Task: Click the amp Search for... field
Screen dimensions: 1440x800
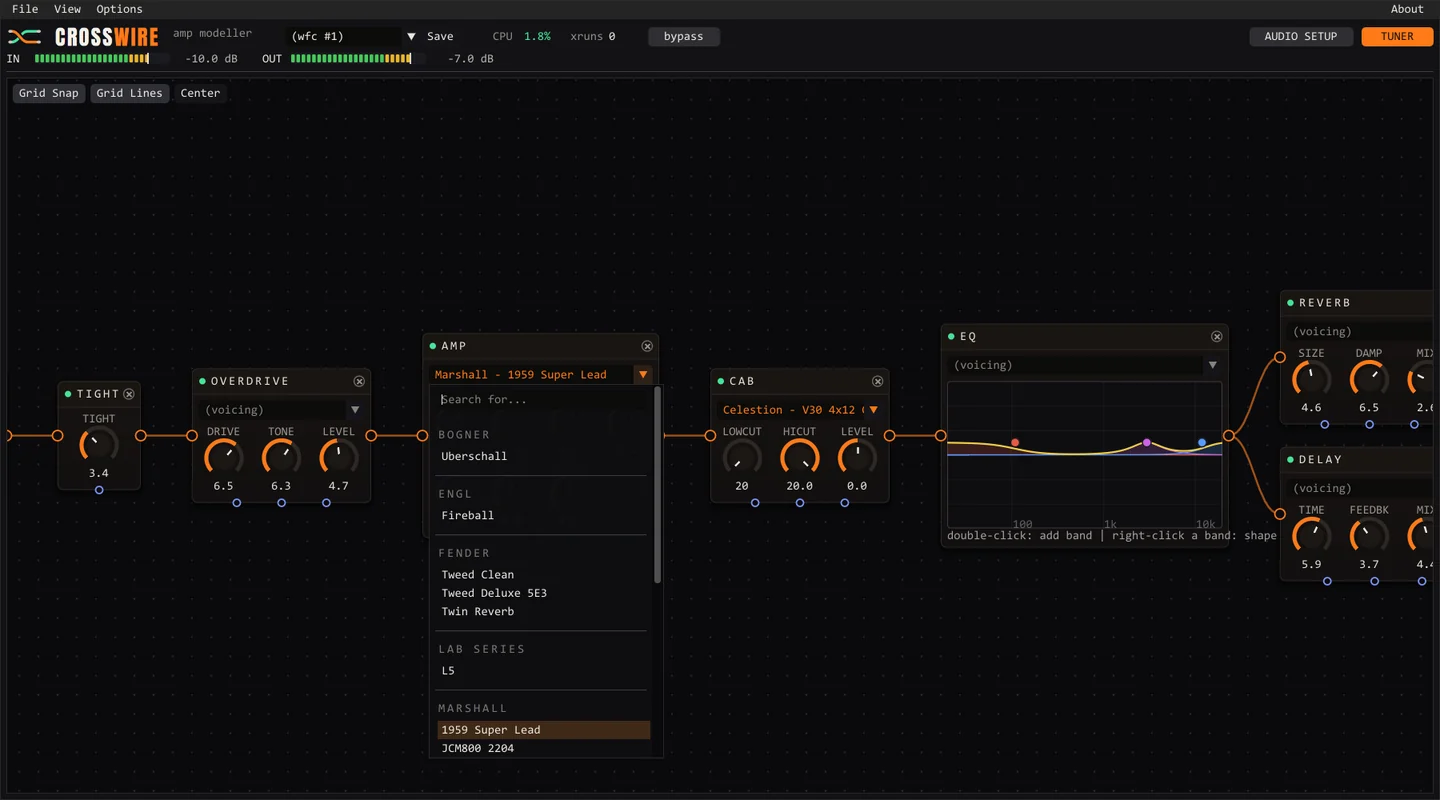Action: [543, 400]
